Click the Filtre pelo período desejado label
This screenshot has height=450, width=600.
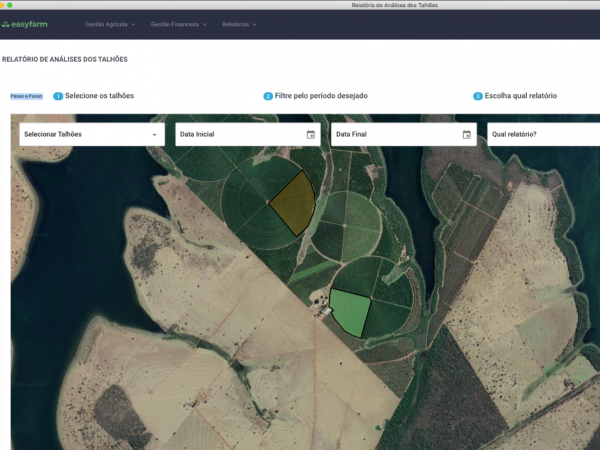click(321, 96)
